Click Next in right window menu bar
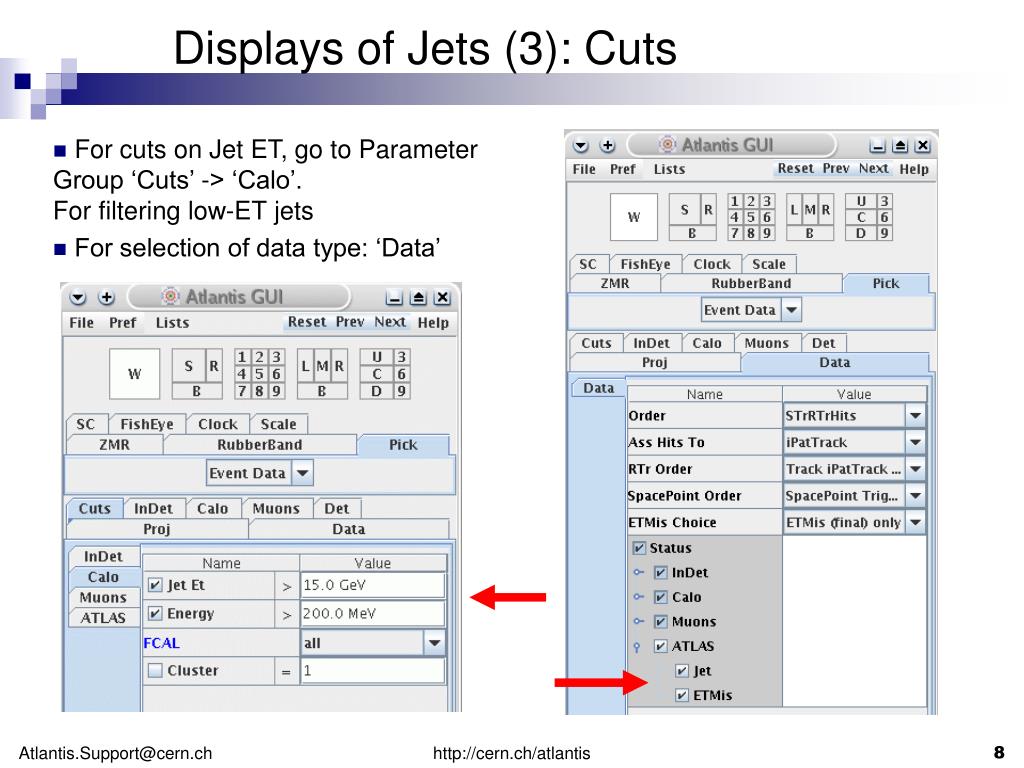This screenshot has height=768, width=1024. click(x=874, y=168)
